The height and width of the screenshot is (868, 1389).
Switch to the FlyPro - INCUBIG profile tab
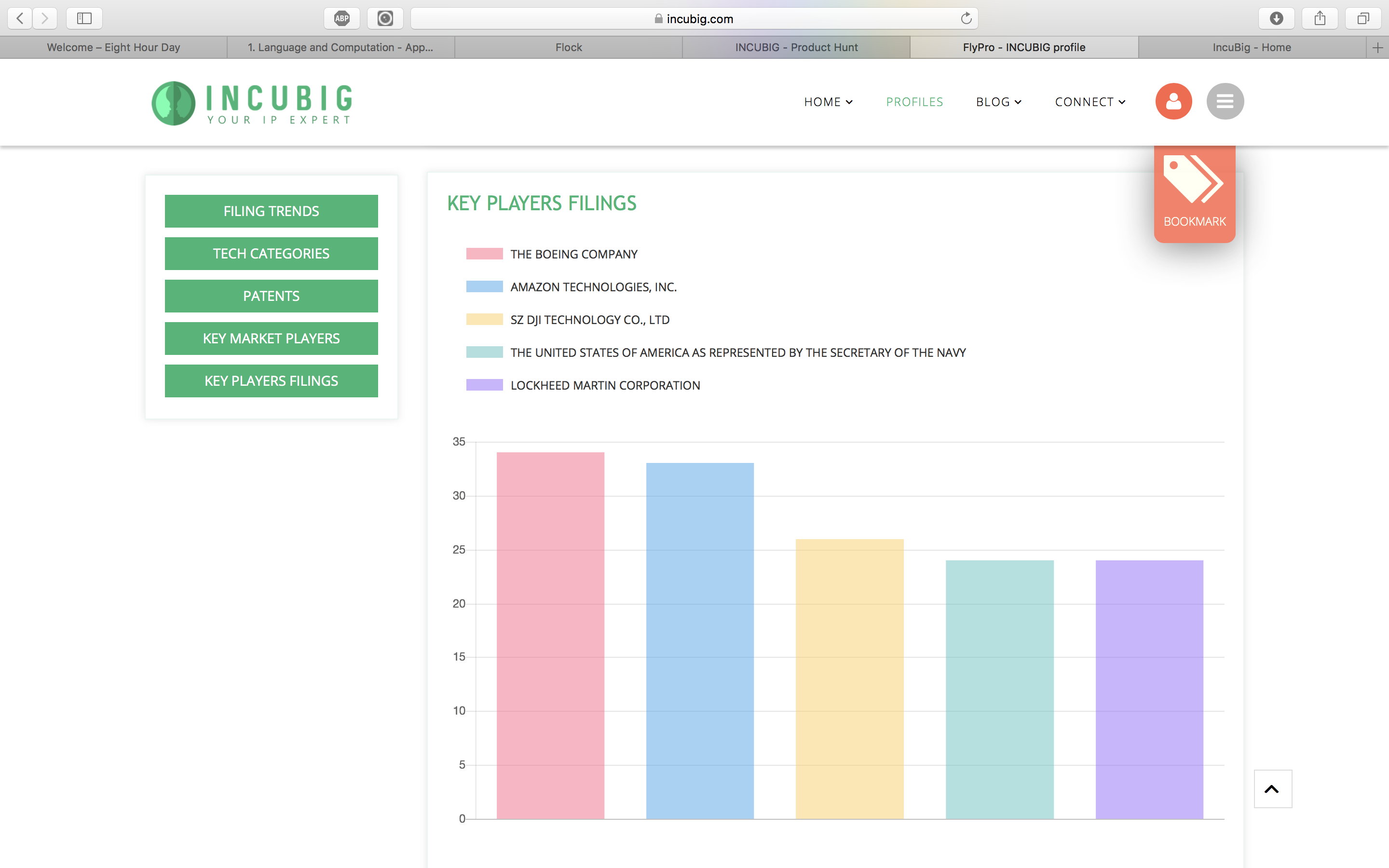pyautogui.click(x=1023, y=47)
